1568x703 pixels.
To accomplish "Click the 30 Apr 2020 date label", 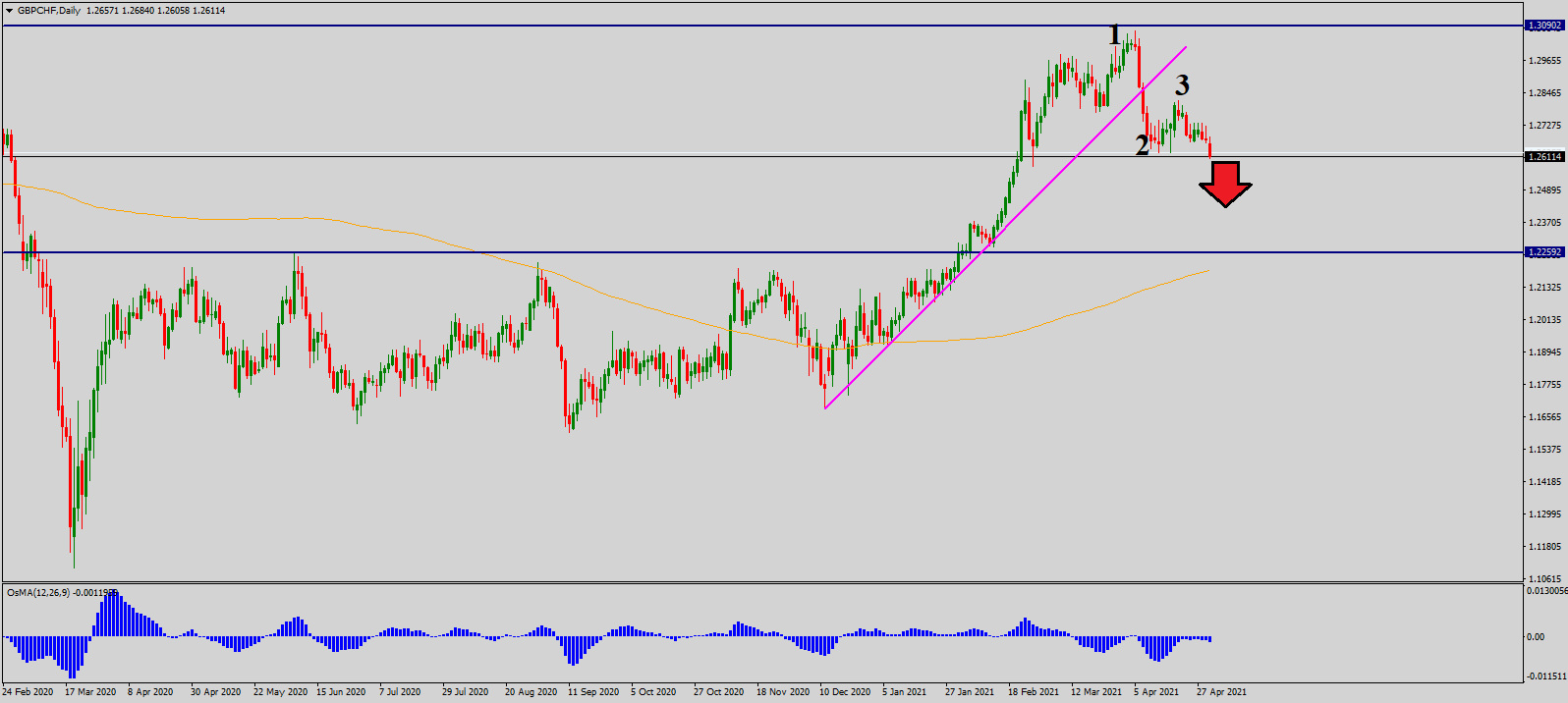I will point(215,692).
